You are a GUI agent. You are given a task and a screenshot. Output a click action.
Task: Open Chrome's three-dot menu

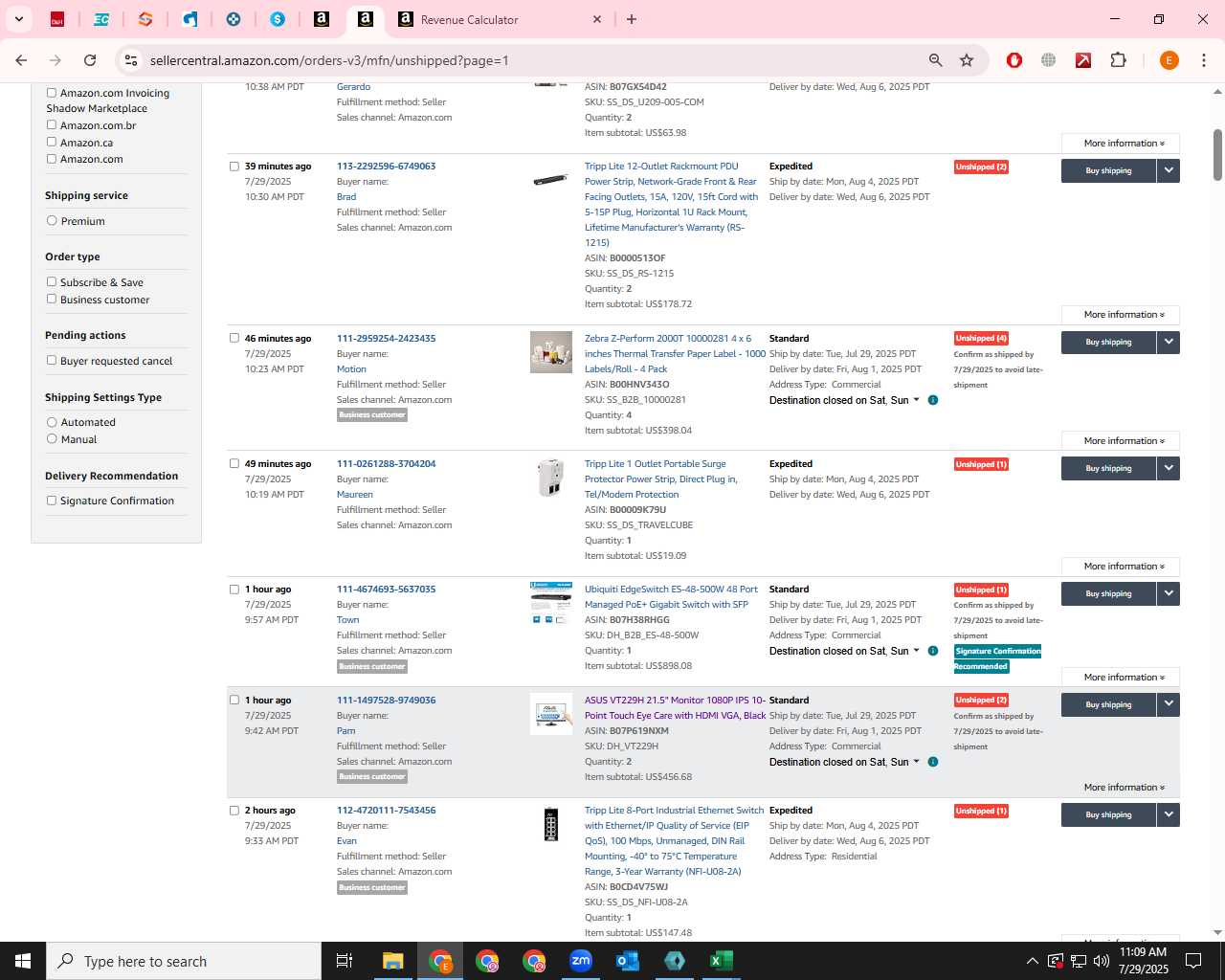(1203, 60)
